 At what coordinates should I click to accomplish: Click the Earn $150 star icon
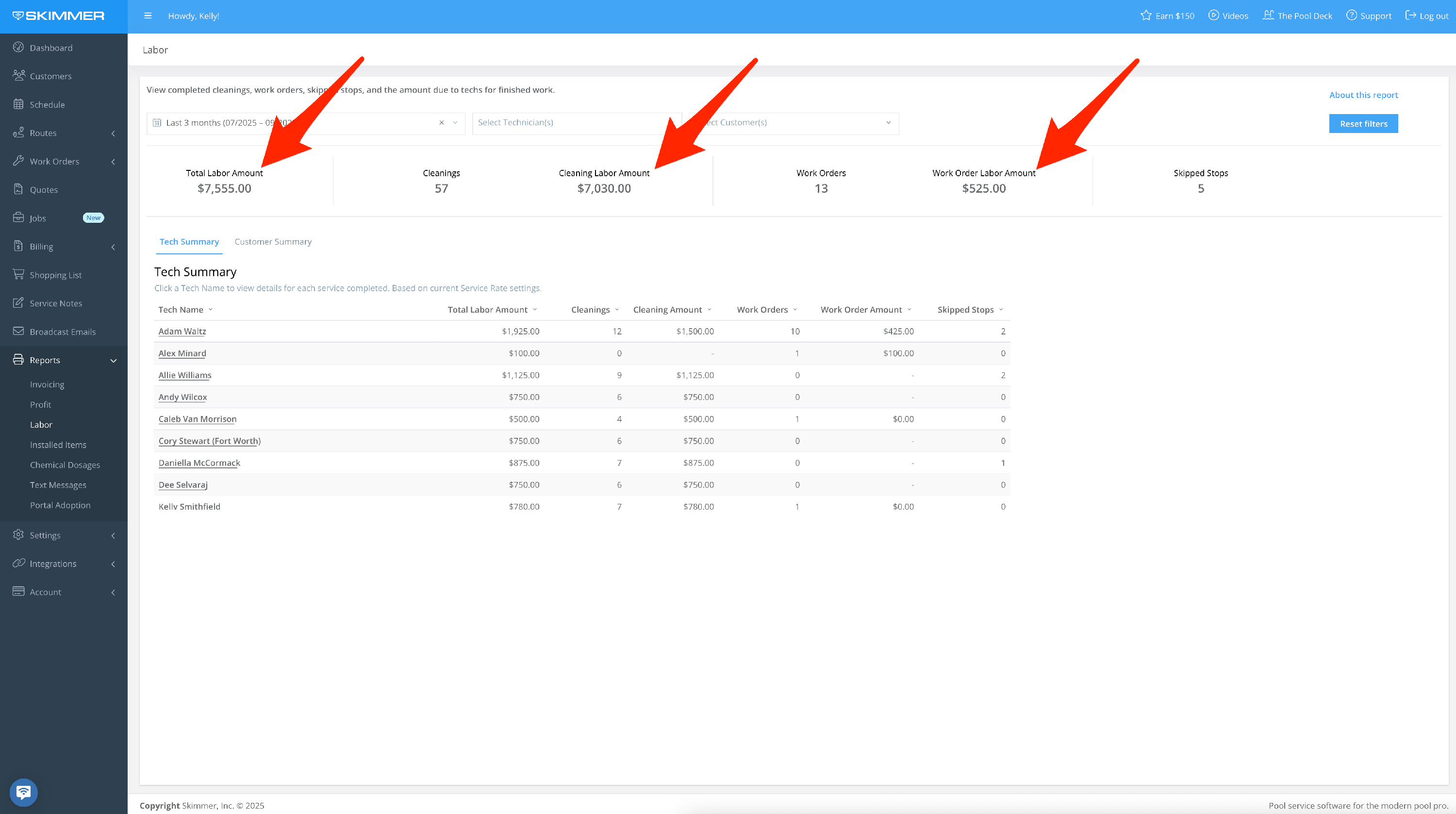(1146, 16)
